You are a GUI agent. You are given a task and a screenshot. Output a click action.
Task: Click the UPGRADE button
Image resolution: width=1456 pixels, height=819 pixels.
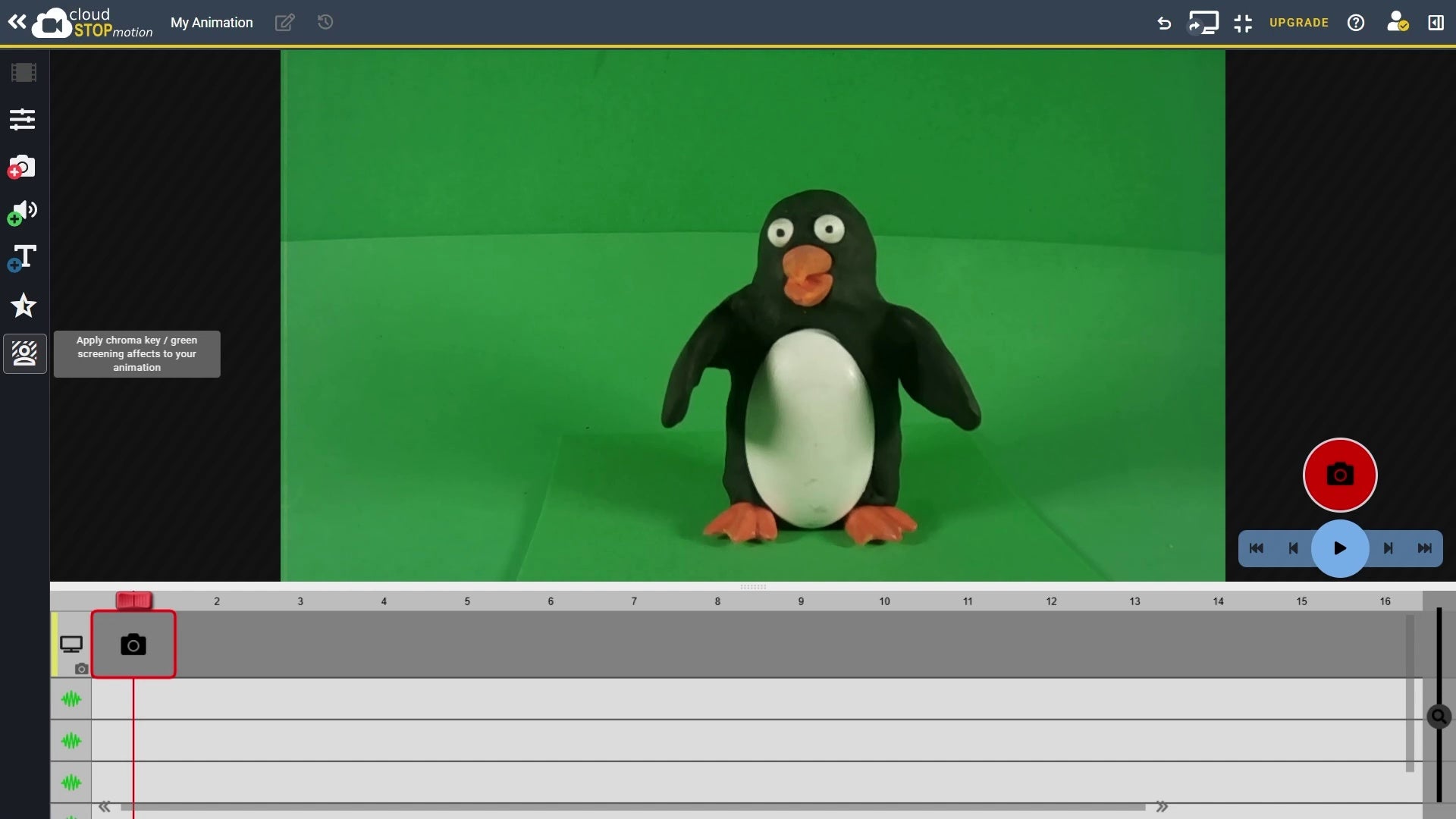click(1298, 23)
